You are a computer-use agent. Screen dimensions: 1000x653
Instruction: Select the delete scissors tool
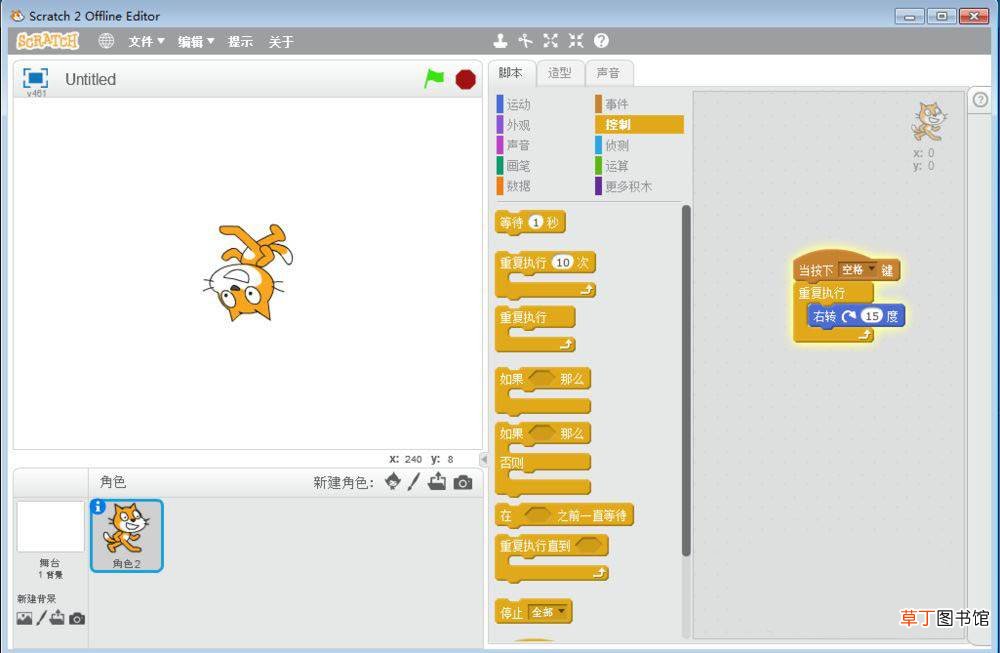pyautogui.click(x=526, y=41)
